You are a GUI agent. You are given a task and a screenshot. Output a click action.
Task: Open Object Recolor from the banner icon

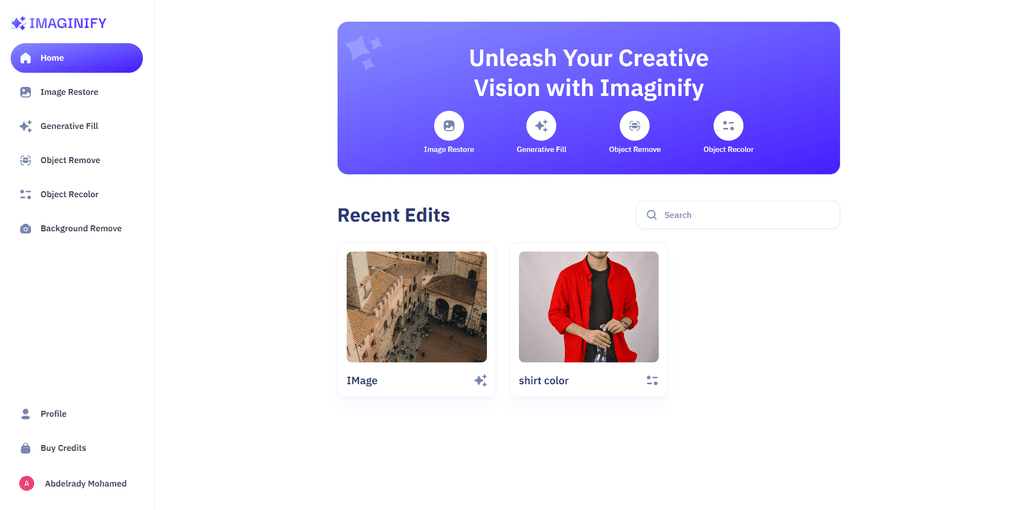[728, 125]
